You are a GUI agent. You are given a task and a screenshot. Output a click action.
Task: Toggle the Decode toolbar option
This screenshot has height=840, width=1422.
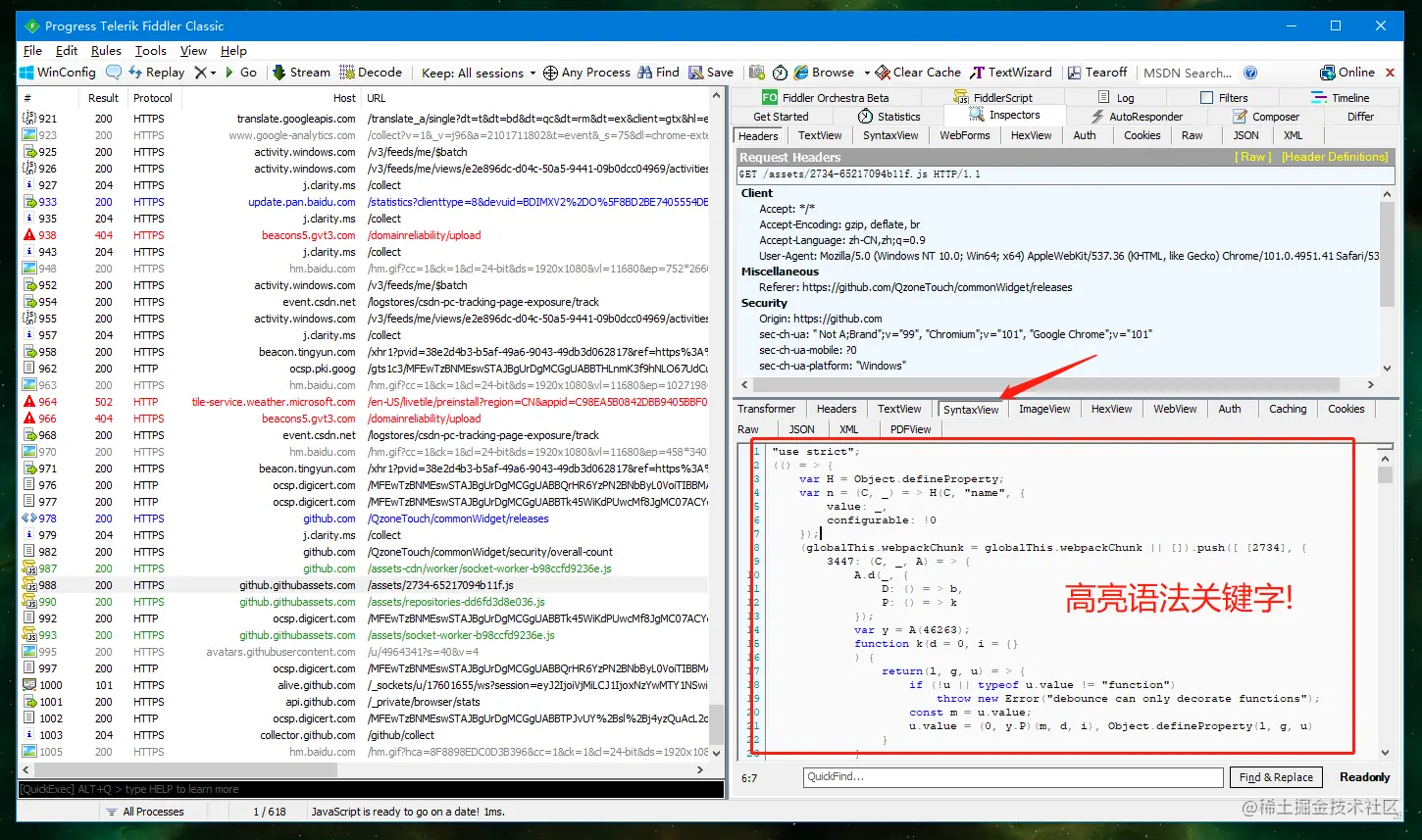pyautogui.click(x=371, y=73)
